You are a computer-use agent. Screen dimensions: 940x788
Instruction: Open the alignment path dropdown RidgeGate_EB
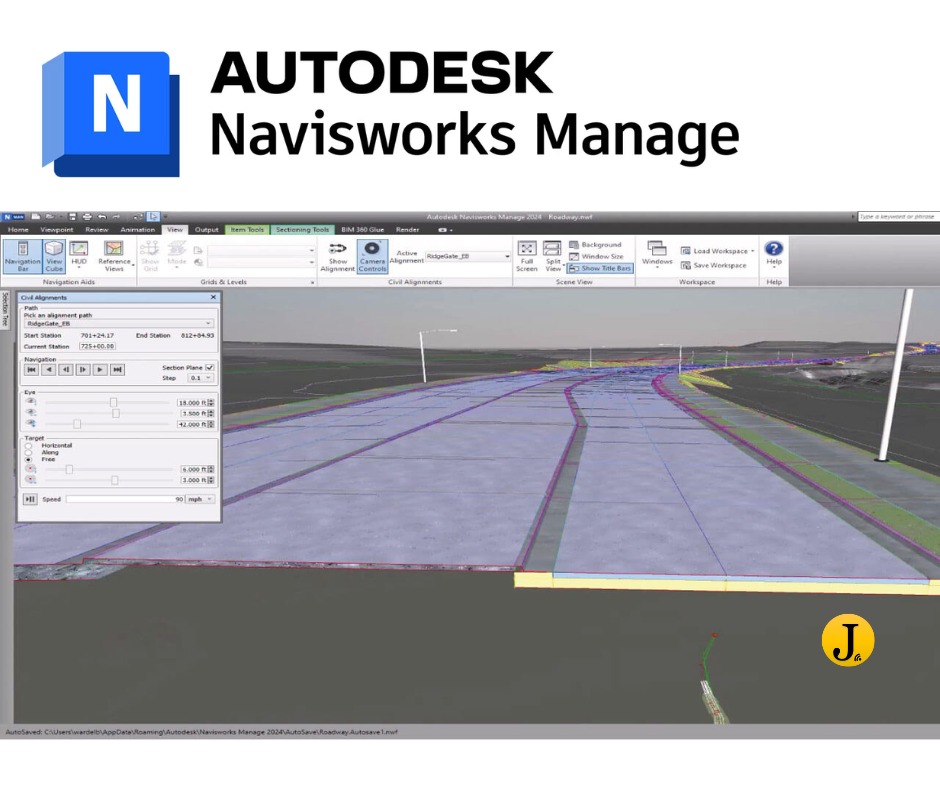119,323
